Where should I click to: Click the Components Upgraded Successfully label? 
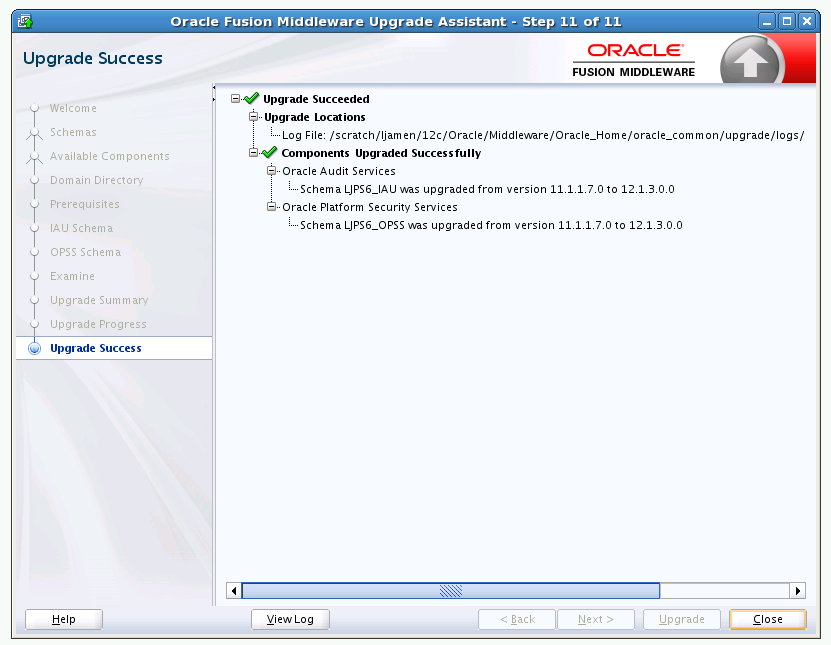381,153
